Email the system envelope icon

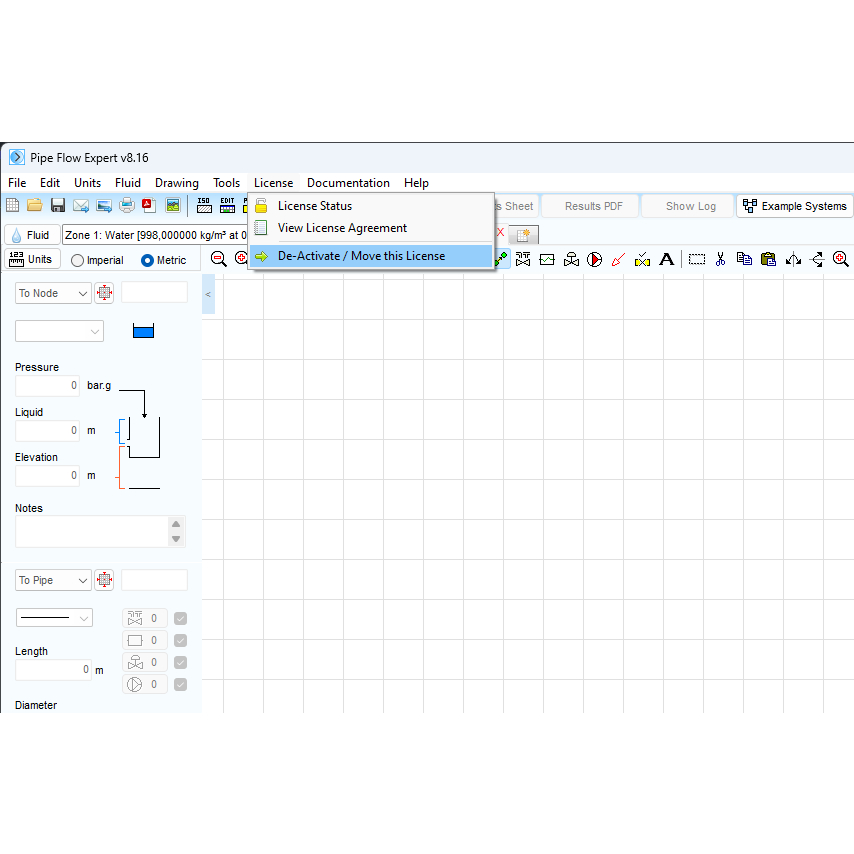pos(81,205)
